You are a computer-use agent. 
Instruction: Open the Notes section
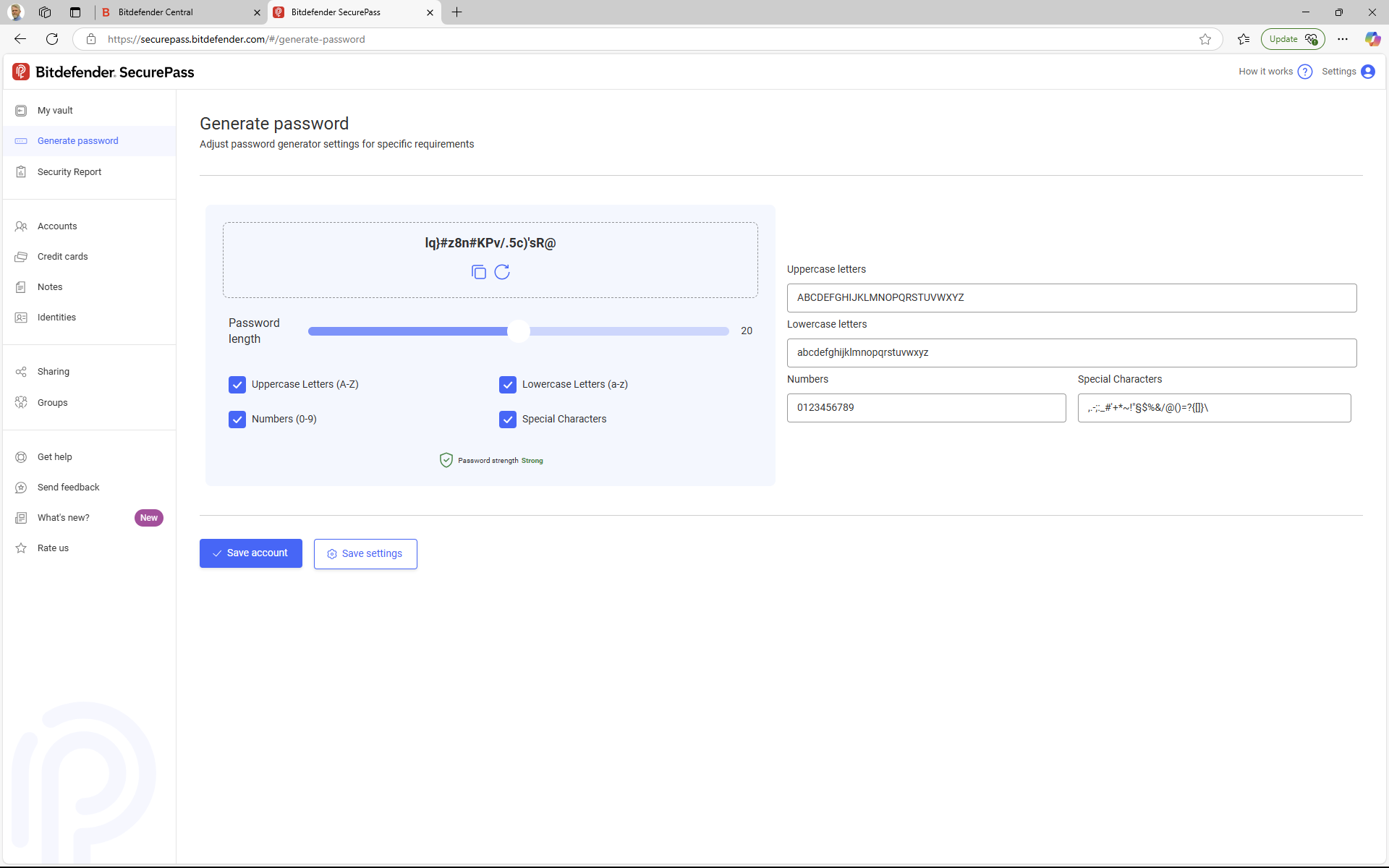(49, 286)
